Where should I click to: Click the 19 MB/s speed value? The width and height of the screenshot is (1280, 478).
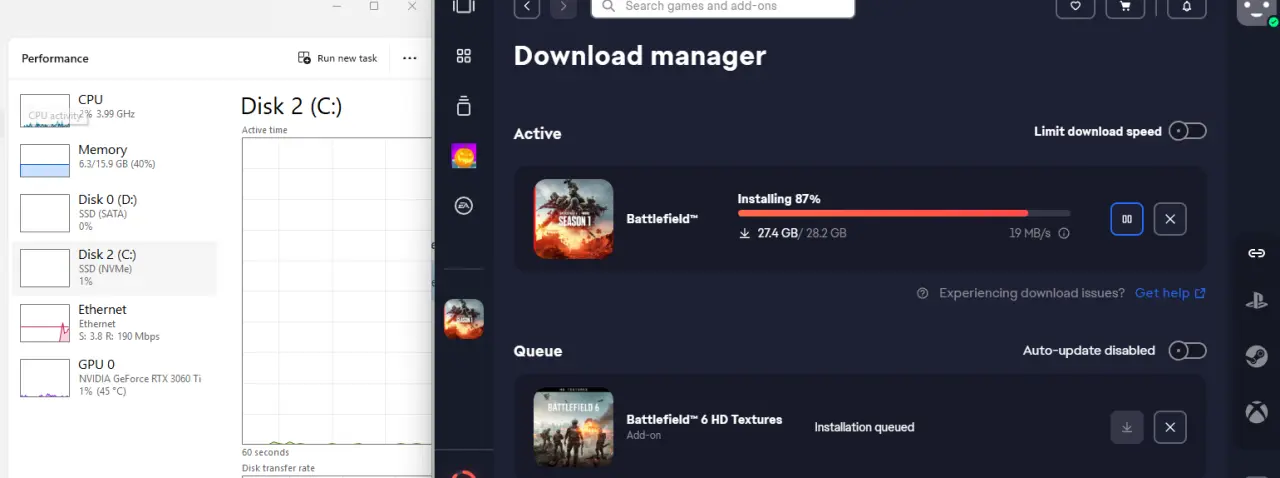1029,233
